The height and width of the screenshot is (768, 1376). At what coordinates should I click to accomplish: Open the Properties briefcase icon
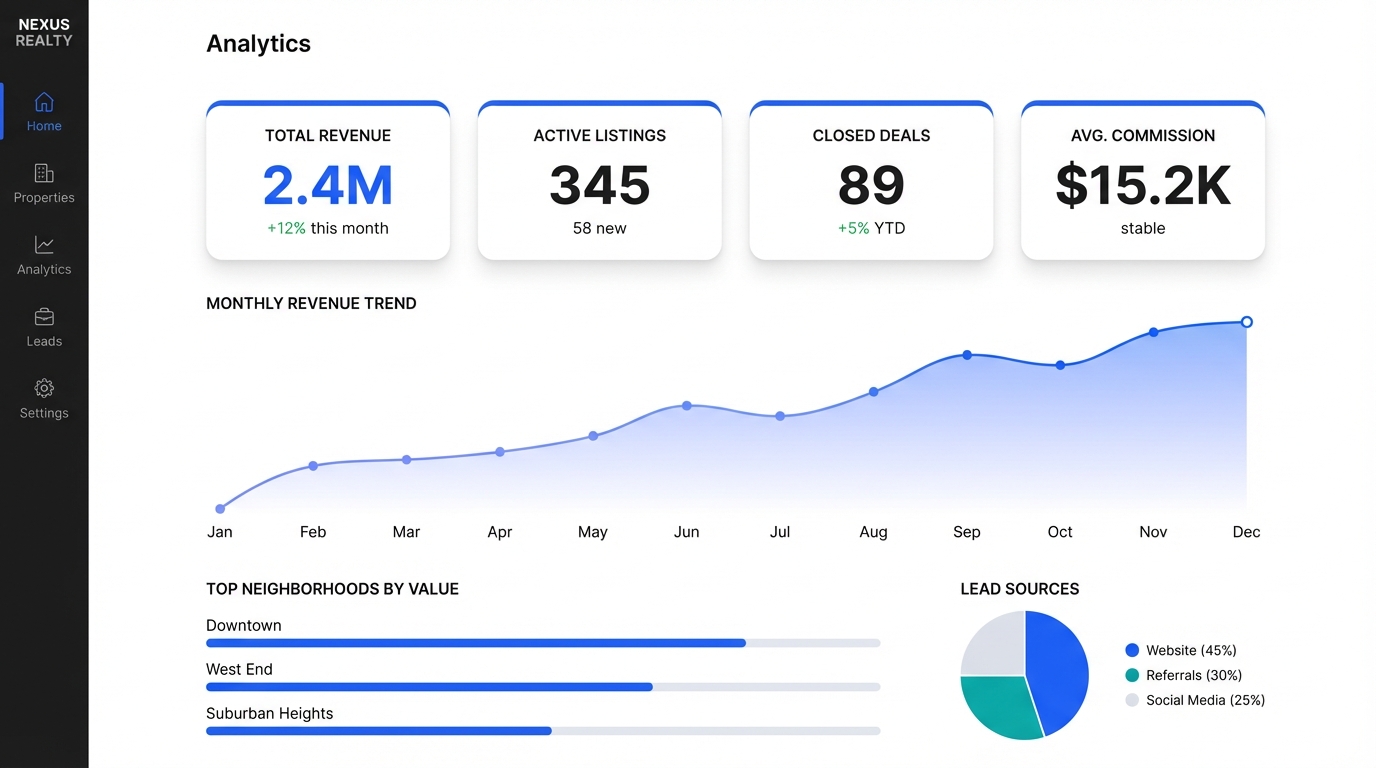[x=44, y=173]
